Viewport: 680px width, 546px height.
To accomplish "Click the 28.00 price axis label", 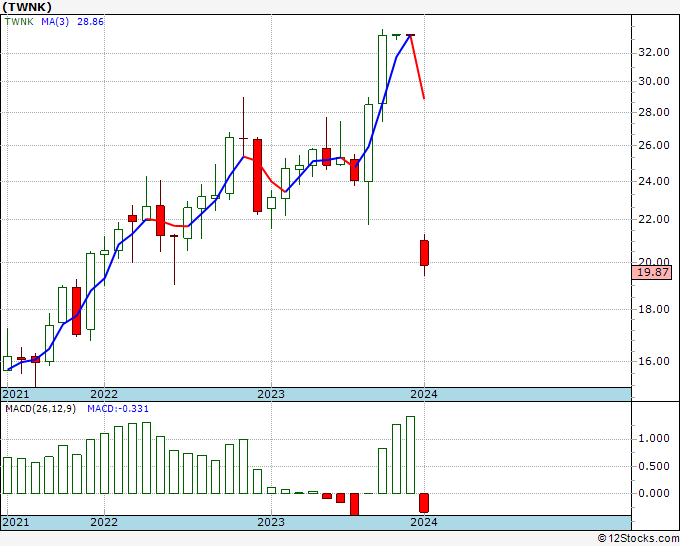I will (654, 112).
